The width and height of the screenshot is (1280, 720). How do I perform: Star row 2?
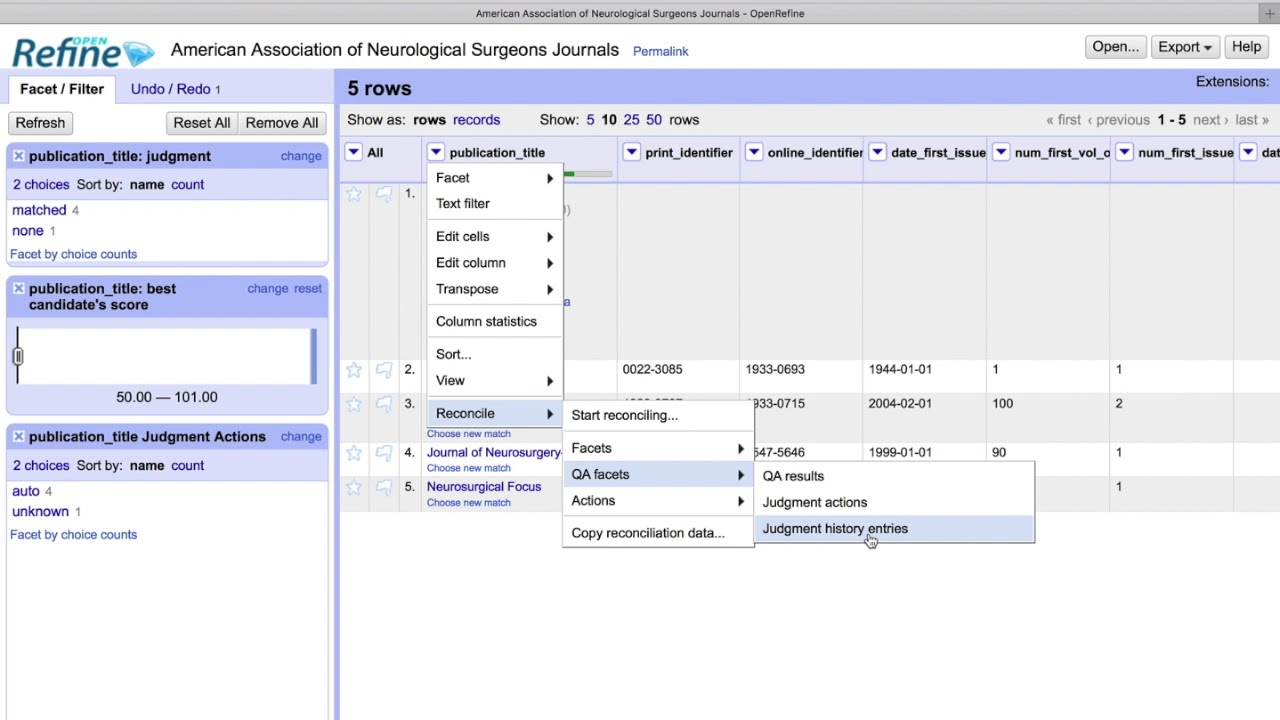354,370
